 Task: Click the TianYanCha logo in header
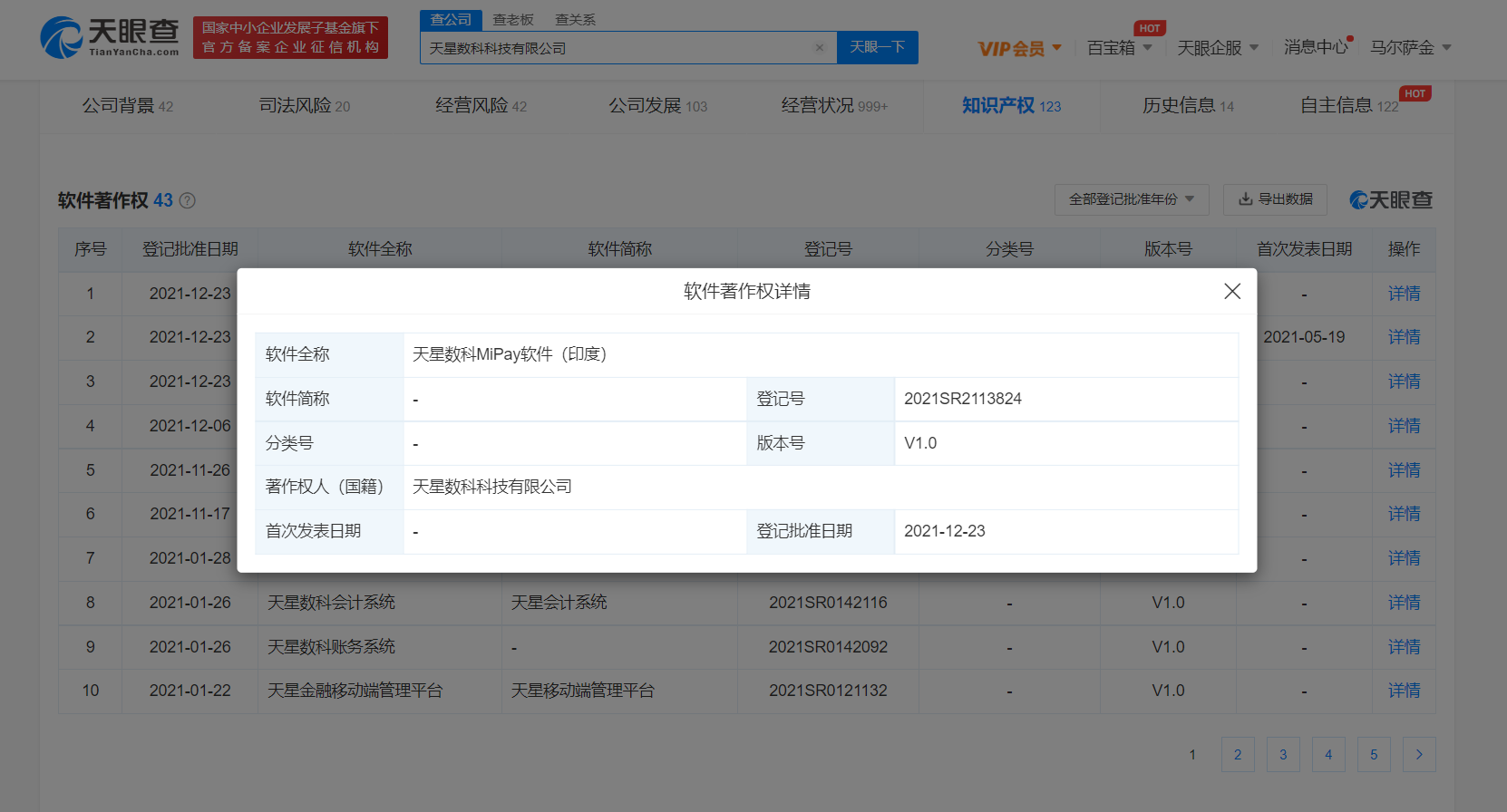click(110, 37)
